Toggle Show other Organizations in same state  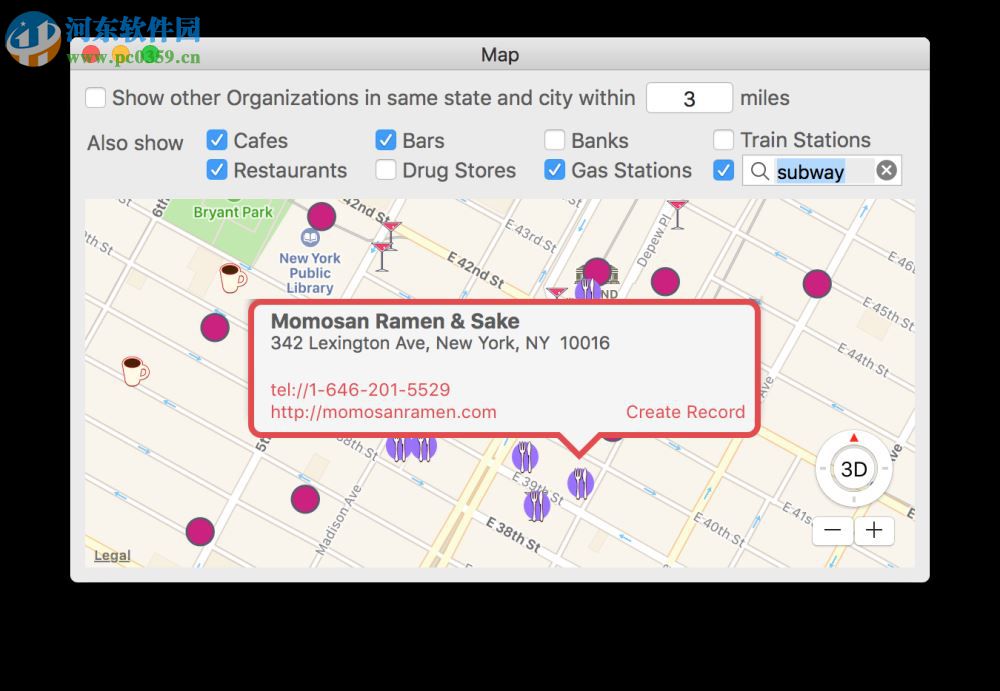95,98
